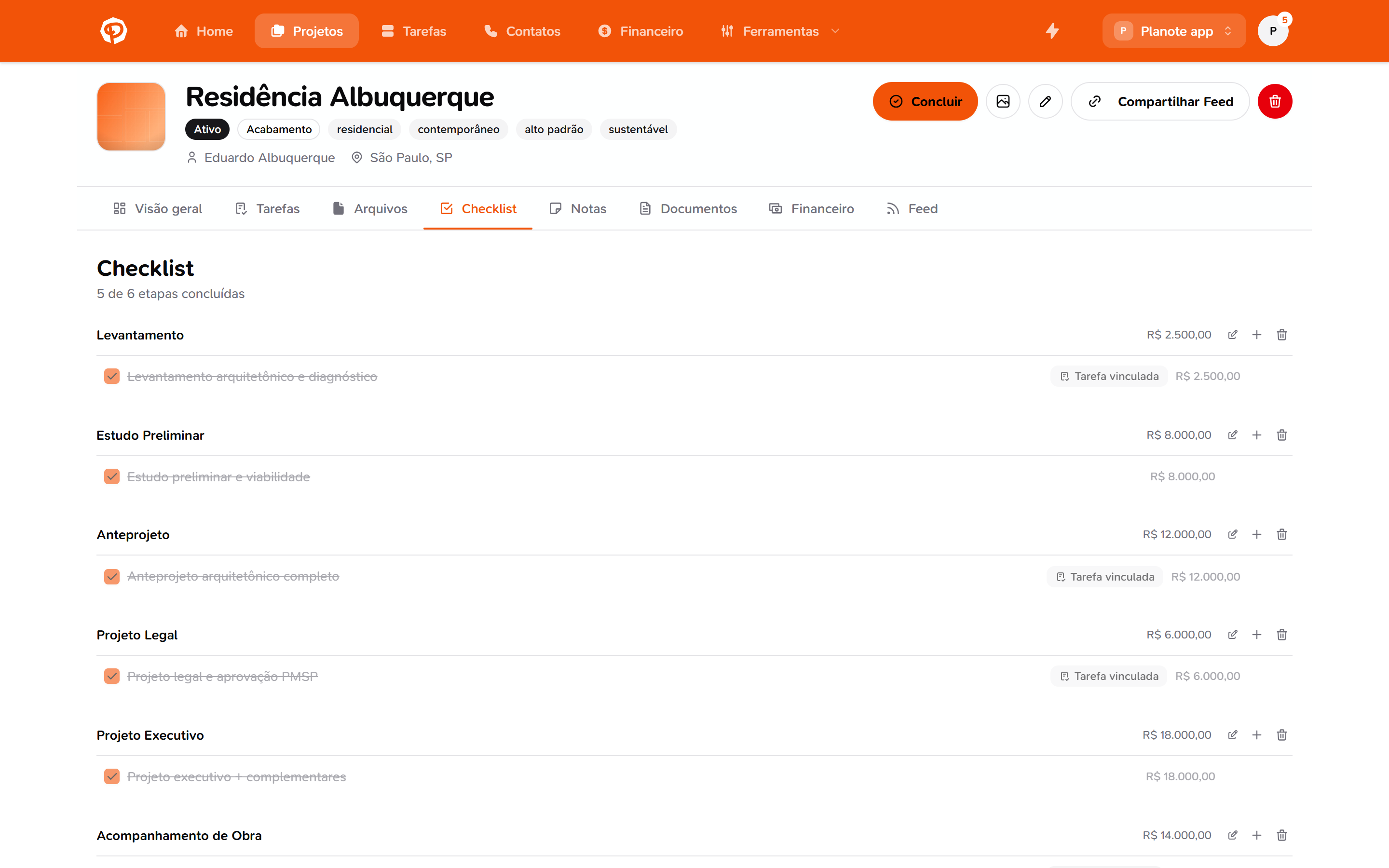Click the alto padrão tag

tap(554, 129)
